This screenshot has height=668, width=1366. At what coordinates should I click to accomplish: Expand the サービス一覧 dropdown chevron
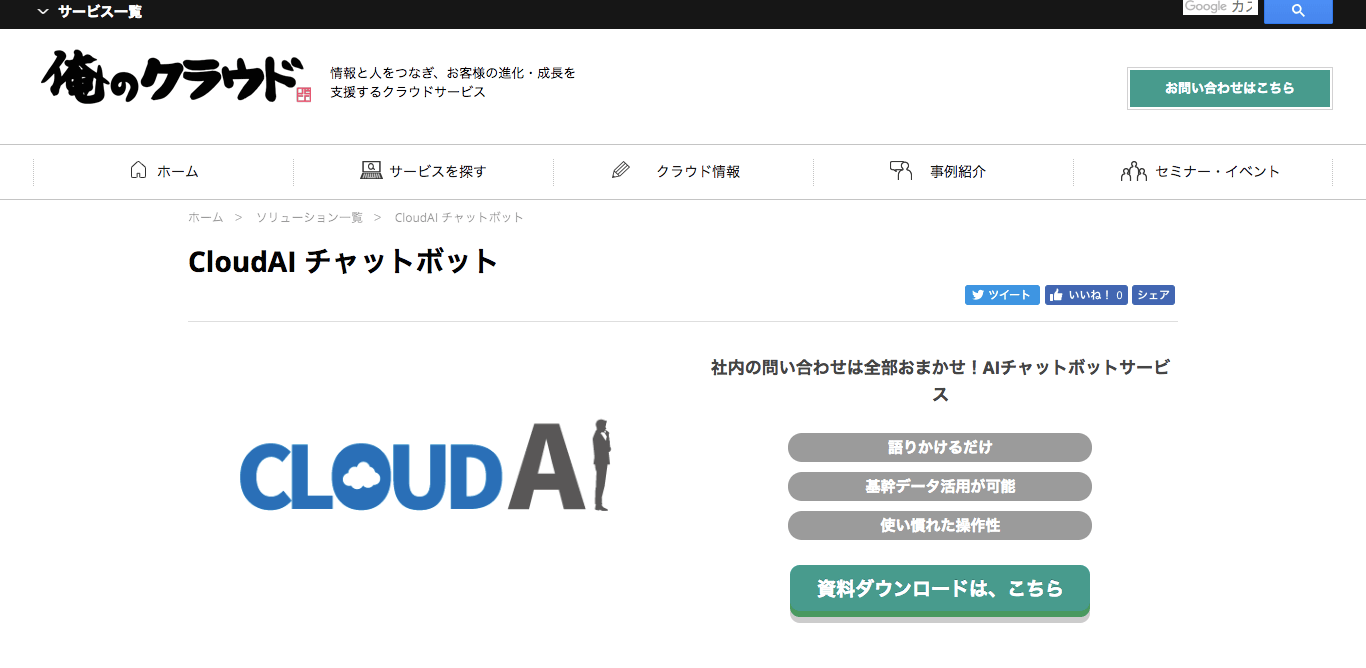(42, 12)
